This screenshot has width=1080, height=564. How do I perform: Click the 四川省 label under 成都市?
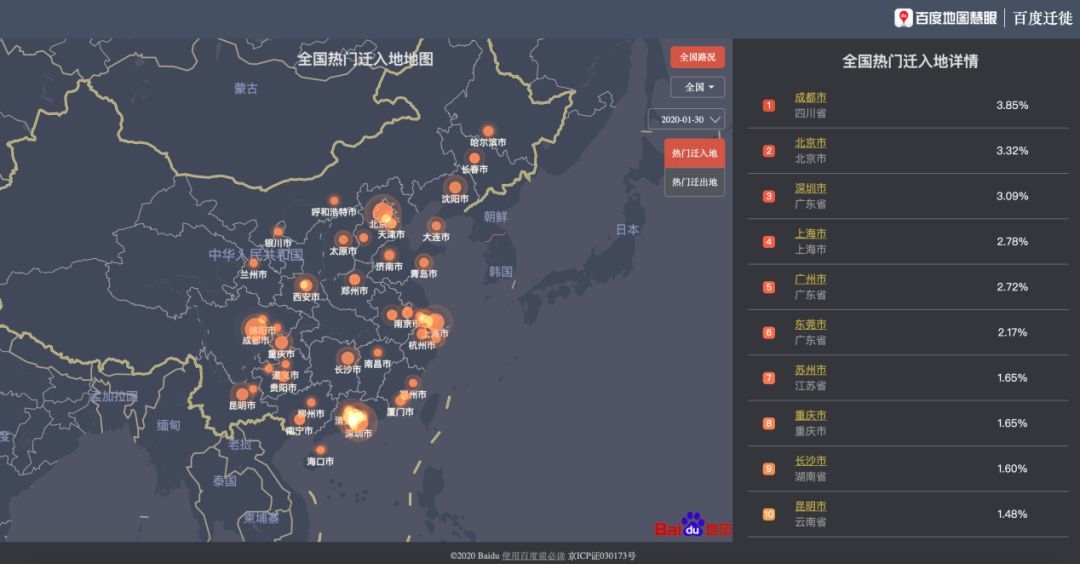pos(810,114)
